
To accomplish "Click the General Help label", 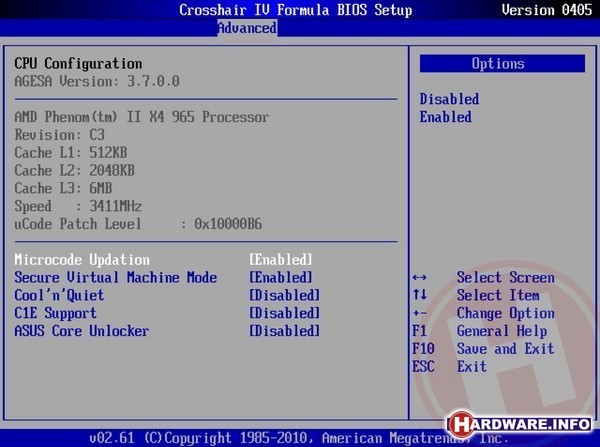I will click(502, 331).
